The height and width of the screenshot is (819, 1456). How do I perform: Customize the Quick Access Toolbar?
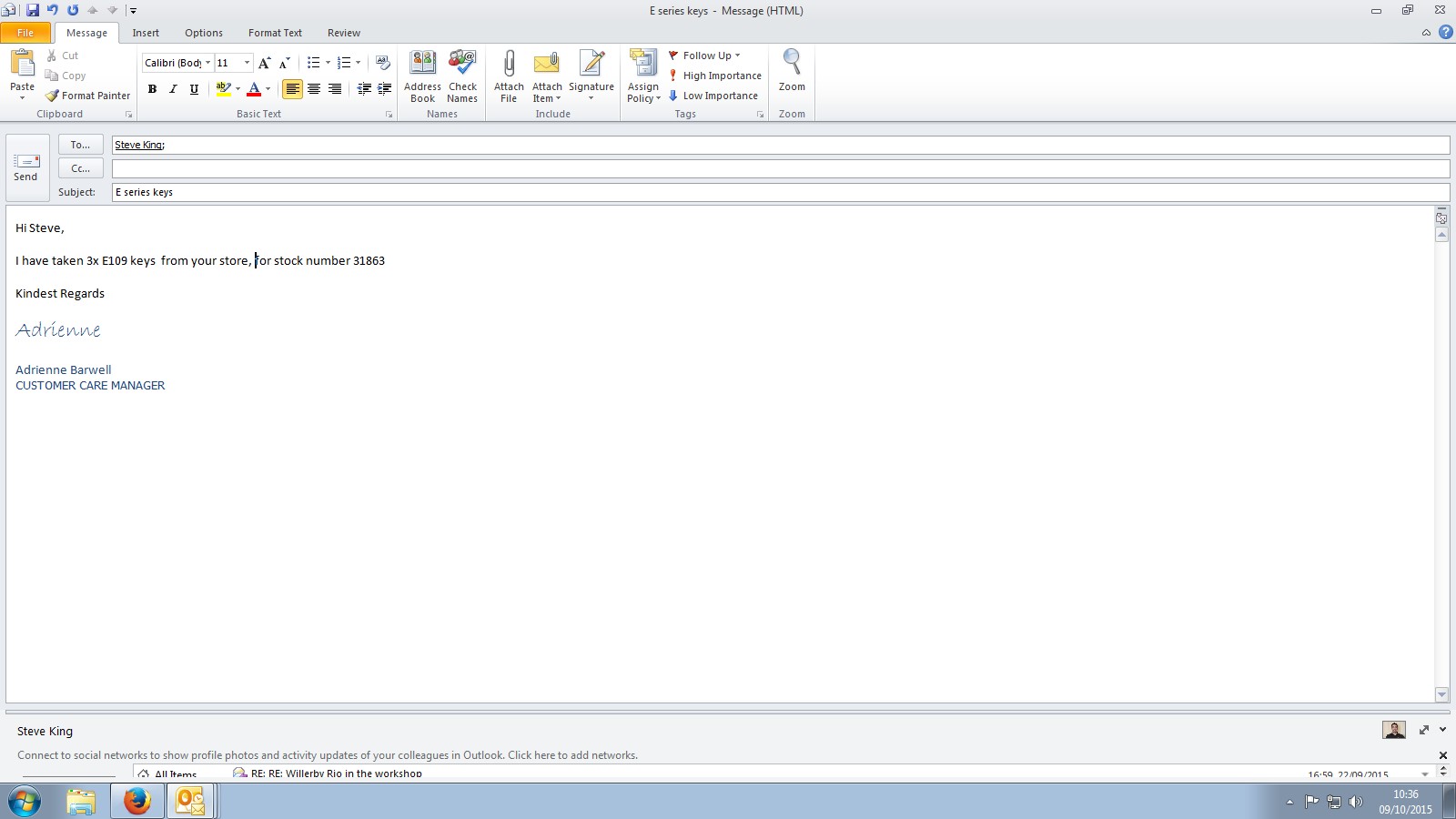coord(133,11)
